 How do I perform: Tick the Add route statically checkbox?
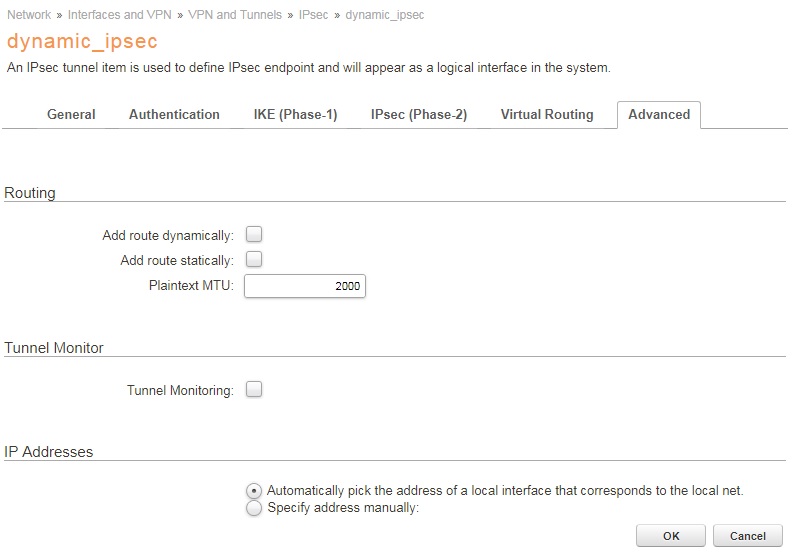pos(254,260)
